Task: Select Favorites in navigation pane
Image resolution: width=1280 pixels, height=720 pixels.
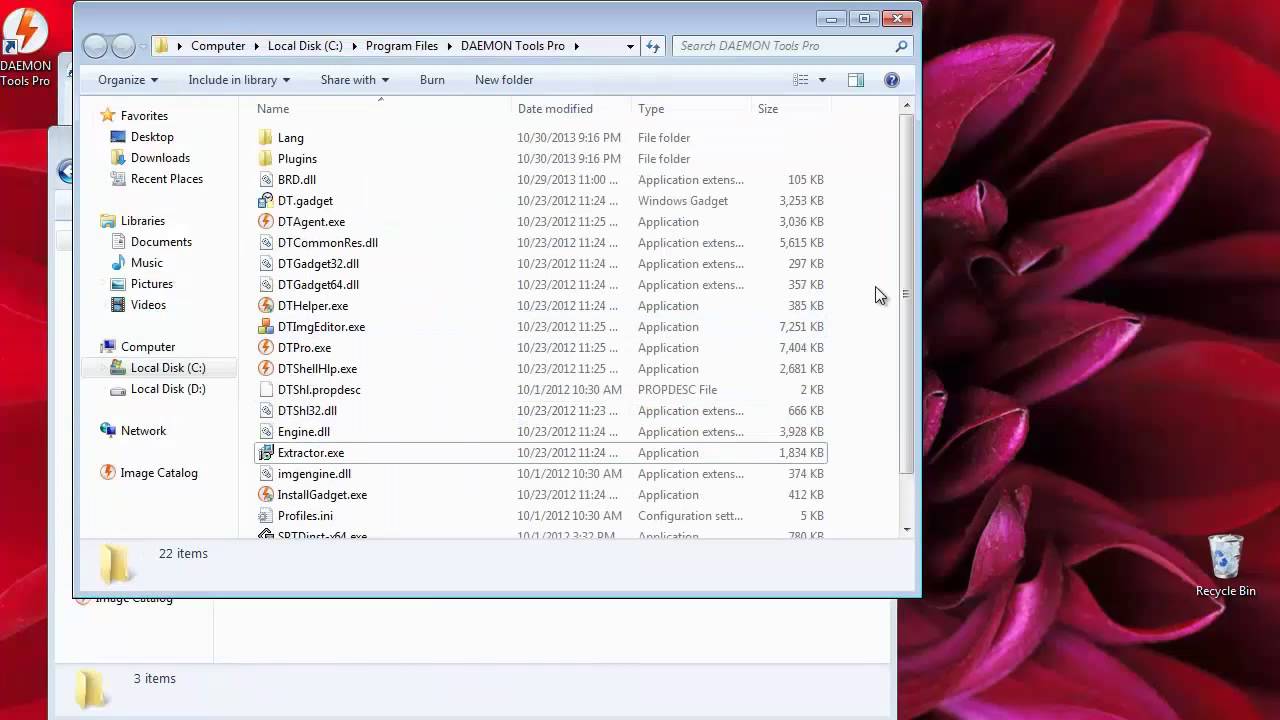Action: 144,116
